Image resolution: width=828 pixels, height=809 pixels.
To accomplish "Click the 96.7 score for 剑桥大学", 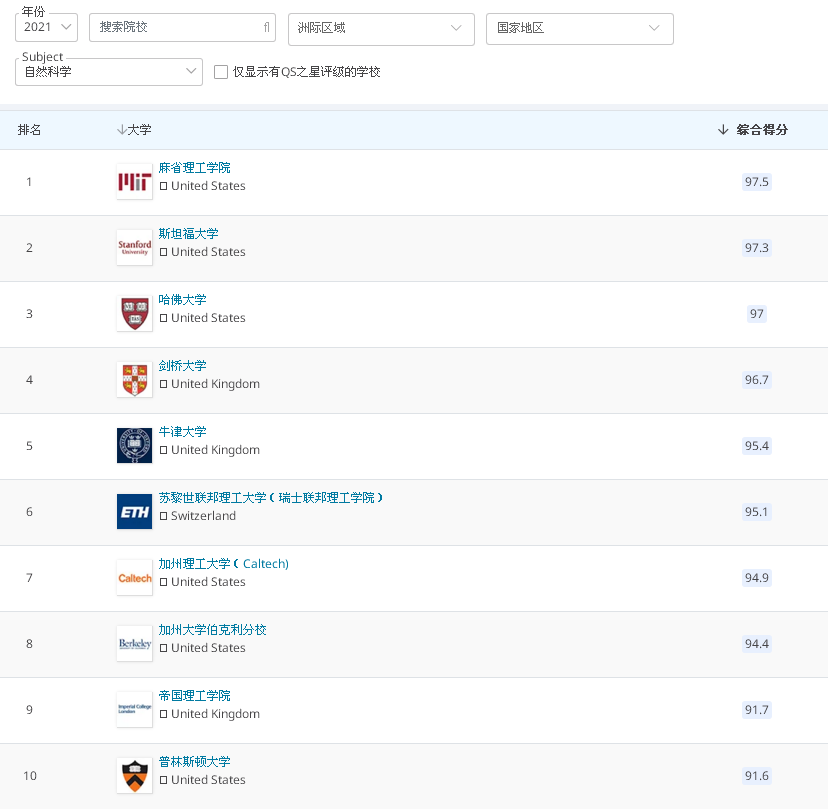I will click(x=757, y=380).
